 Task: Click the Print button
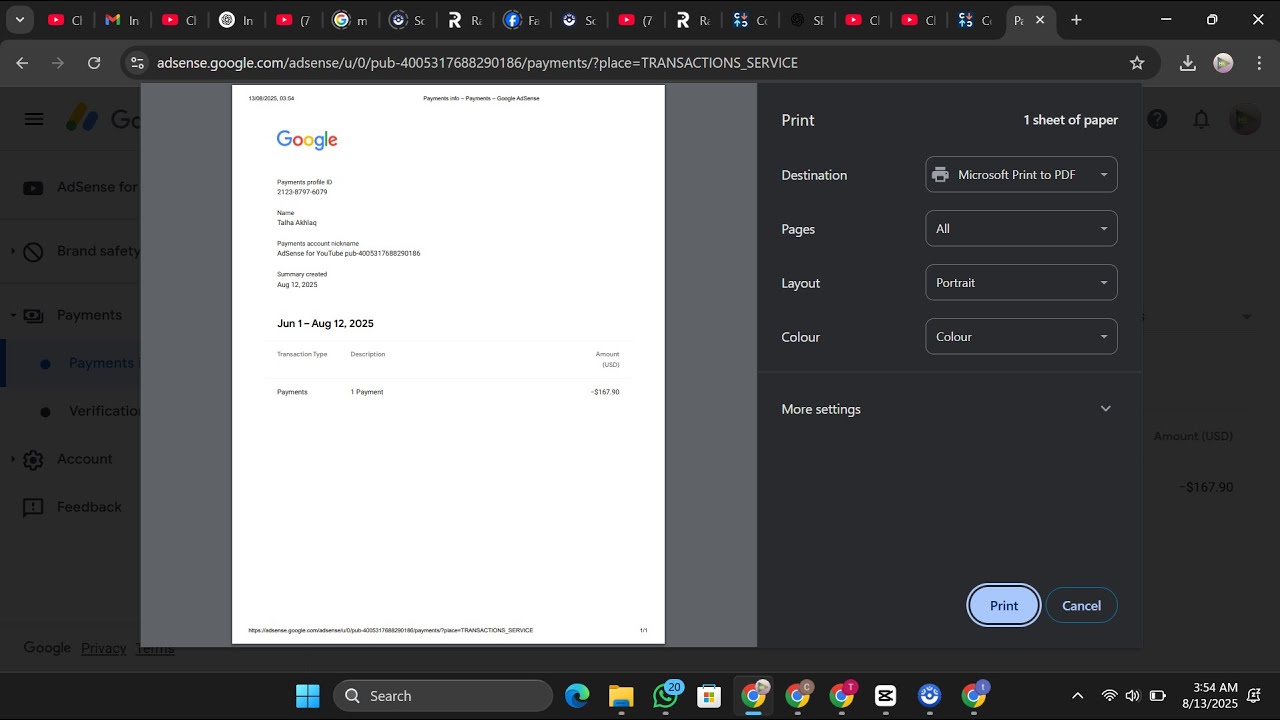click(1004, 606)
